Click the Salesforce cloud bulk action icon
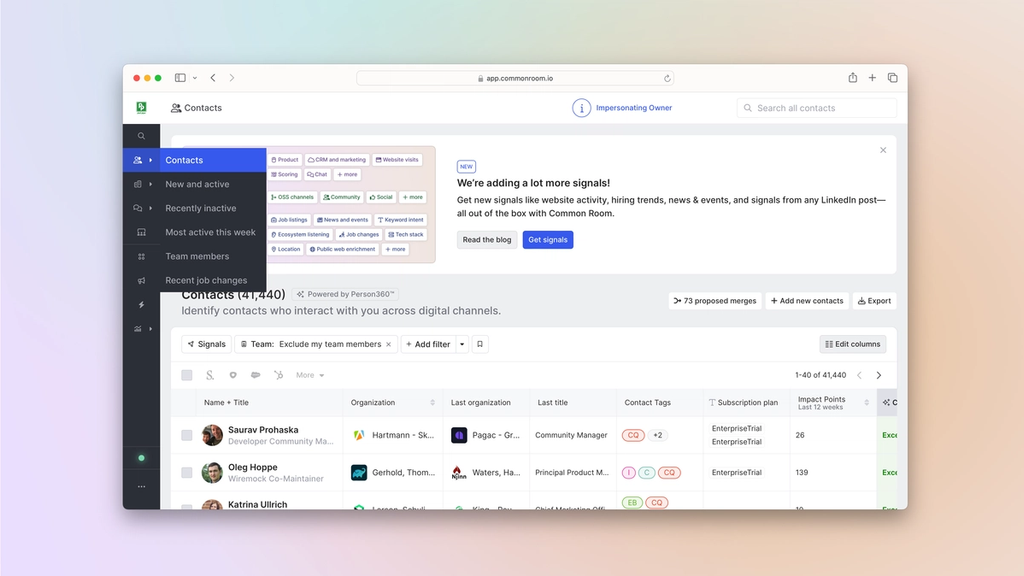This screenshot has width=1024, height=576. (255, 375)
